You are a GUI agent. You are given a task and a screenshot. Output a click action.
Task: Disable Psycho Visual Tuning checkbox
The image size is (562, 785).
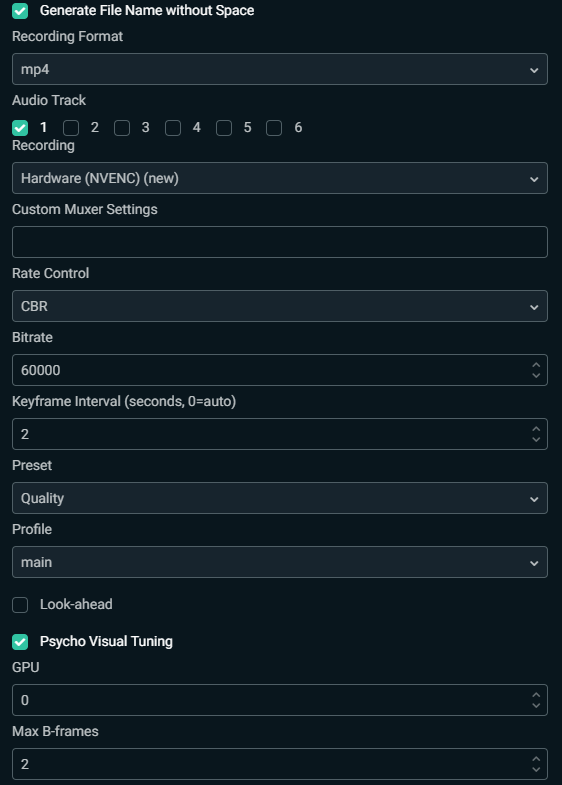click(x=20, y=642)
